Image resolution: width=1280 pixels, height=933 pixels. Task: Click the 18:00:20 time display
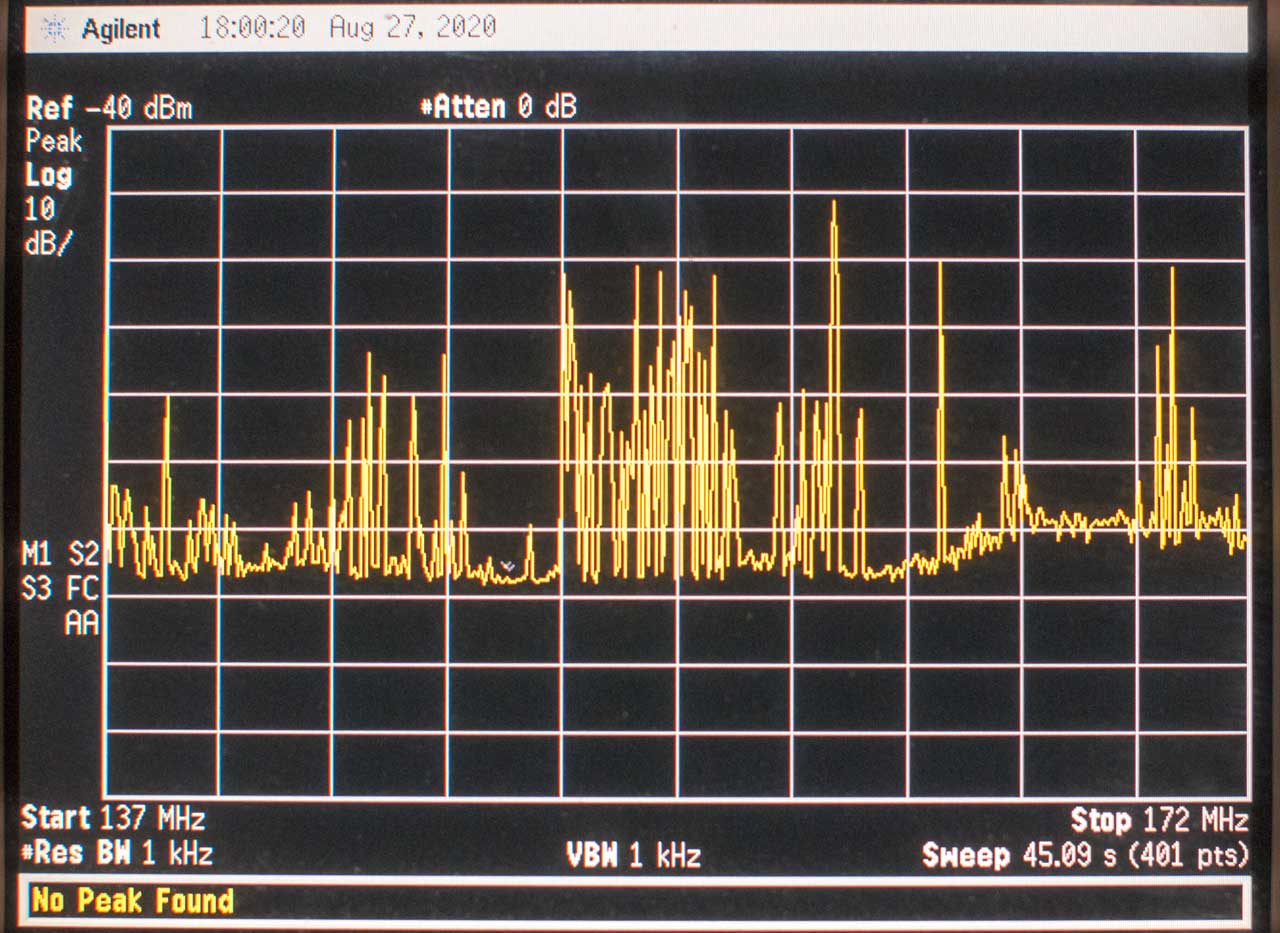[252, 28]
